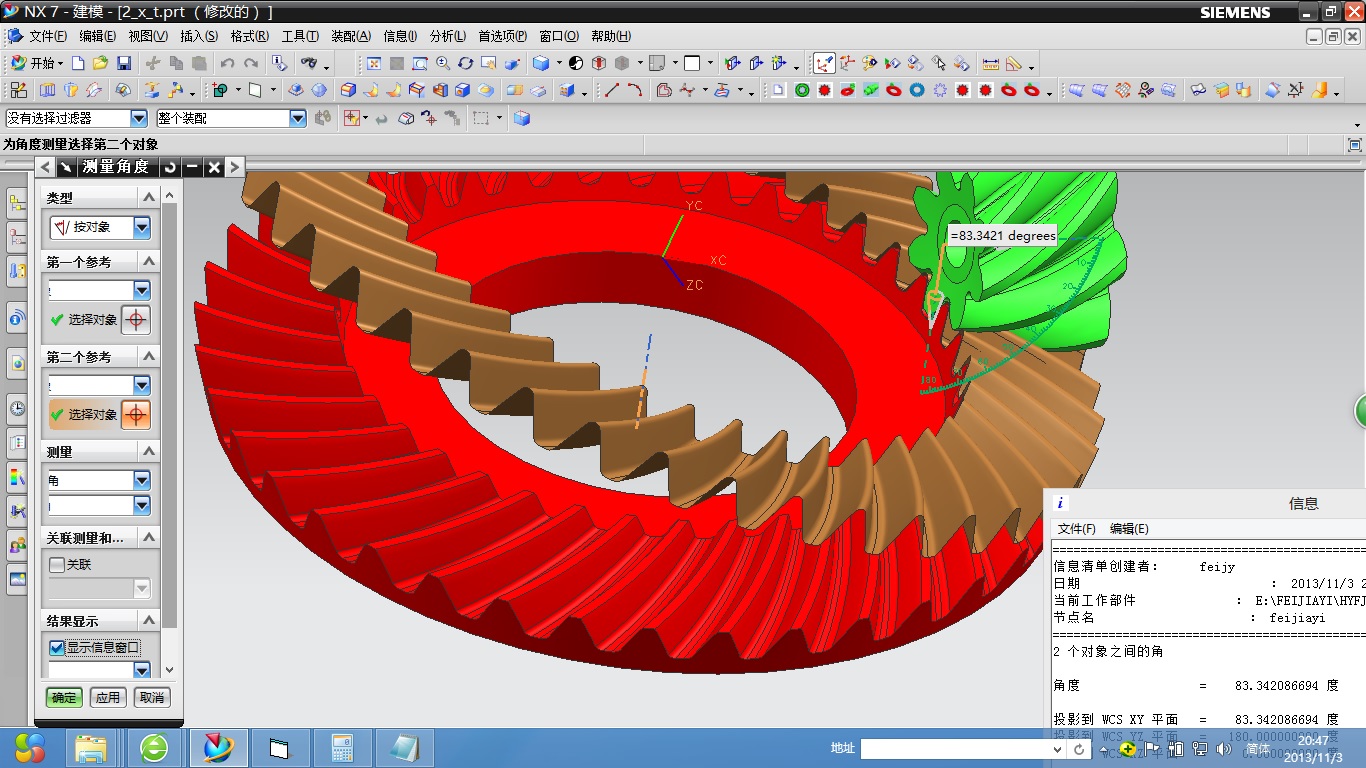Click the shaded cube rendering style icon
This screenshot has width=1366, height=768.
coord(541,63)
